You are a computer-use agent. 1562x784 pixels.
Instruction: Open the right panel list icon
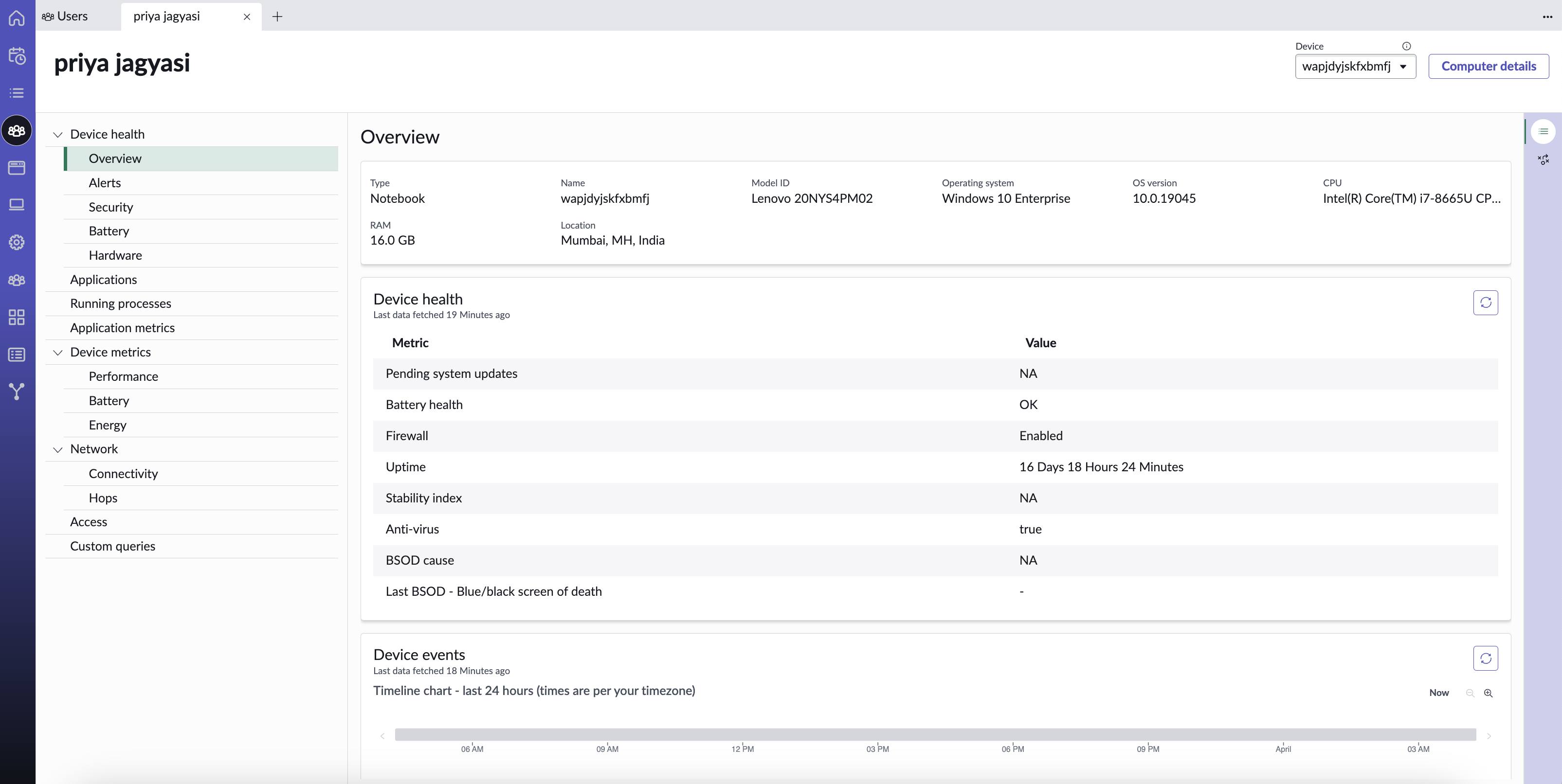(1543, 131)
